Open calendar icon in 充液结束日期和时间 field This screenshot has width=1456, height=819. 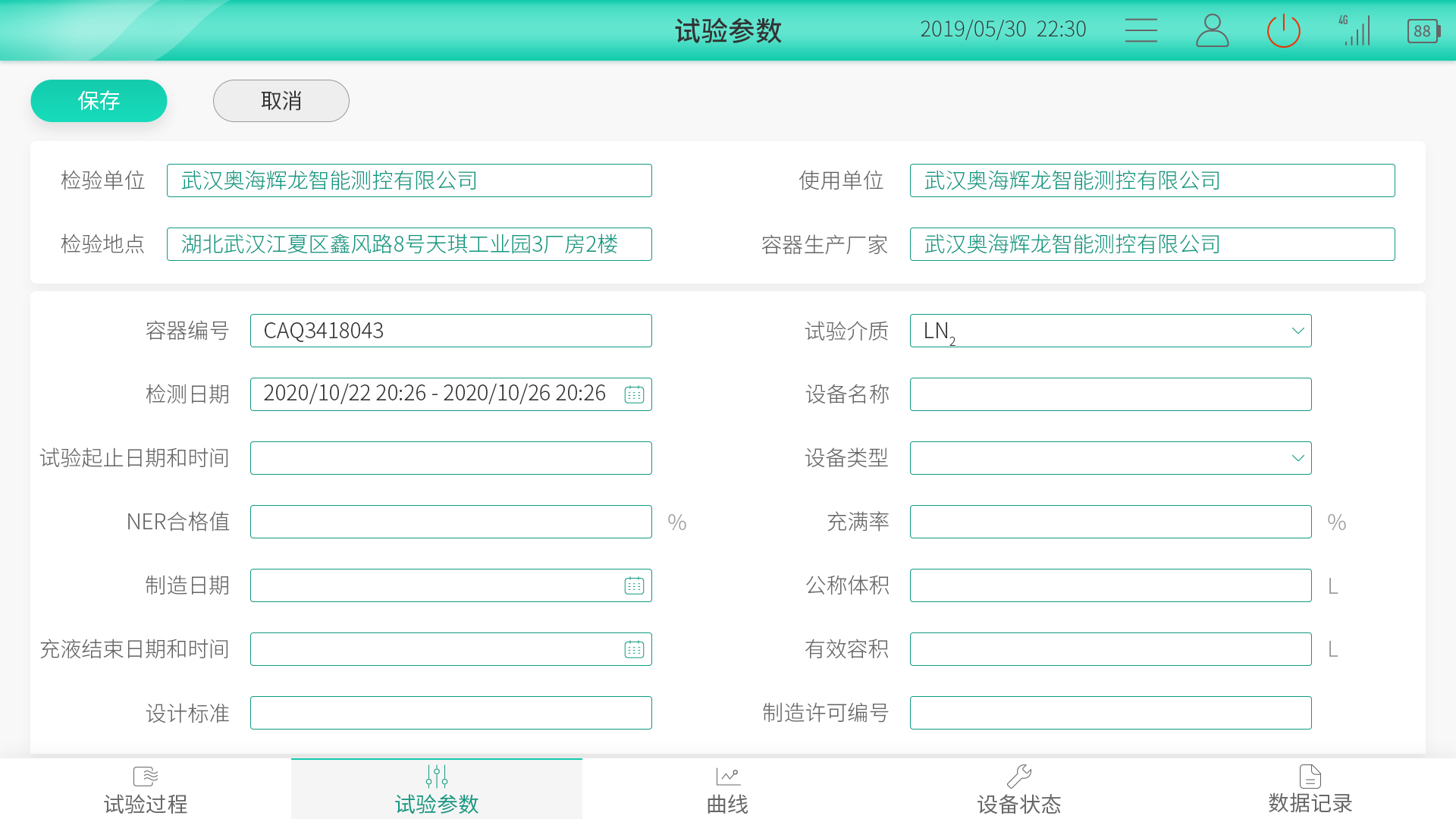(x=634, y=649)
